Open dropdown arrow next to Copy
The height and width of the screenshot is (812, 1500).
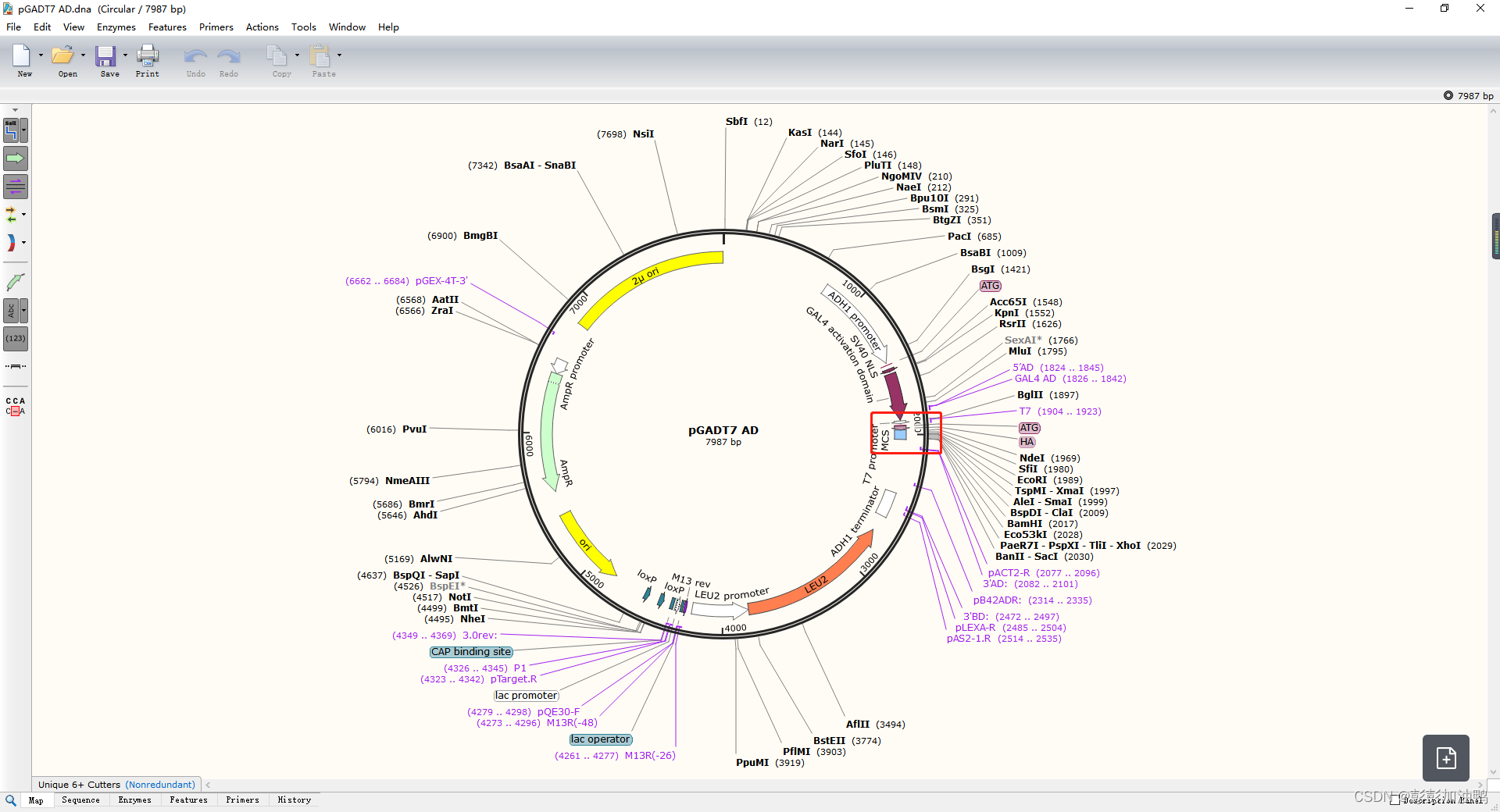click(297, 55)
